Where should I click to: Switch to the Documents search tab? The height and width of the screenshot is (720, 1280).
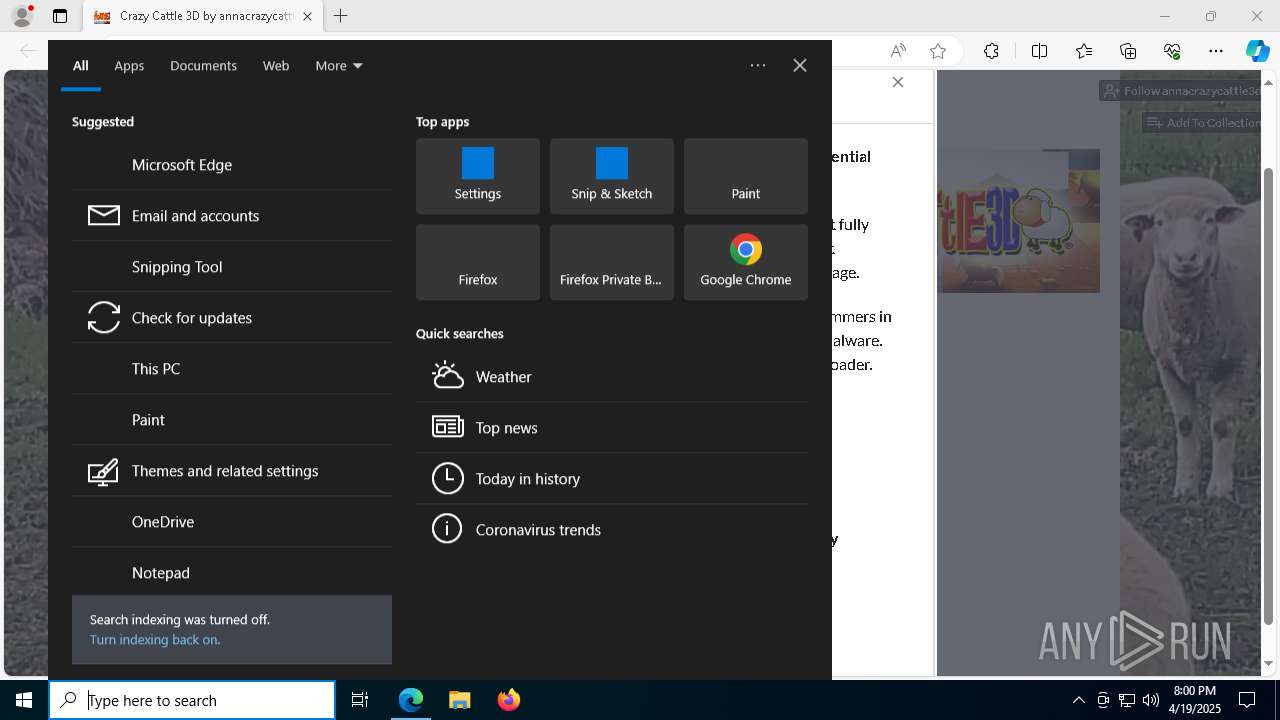pyautogui.click(x=203, y=65)
